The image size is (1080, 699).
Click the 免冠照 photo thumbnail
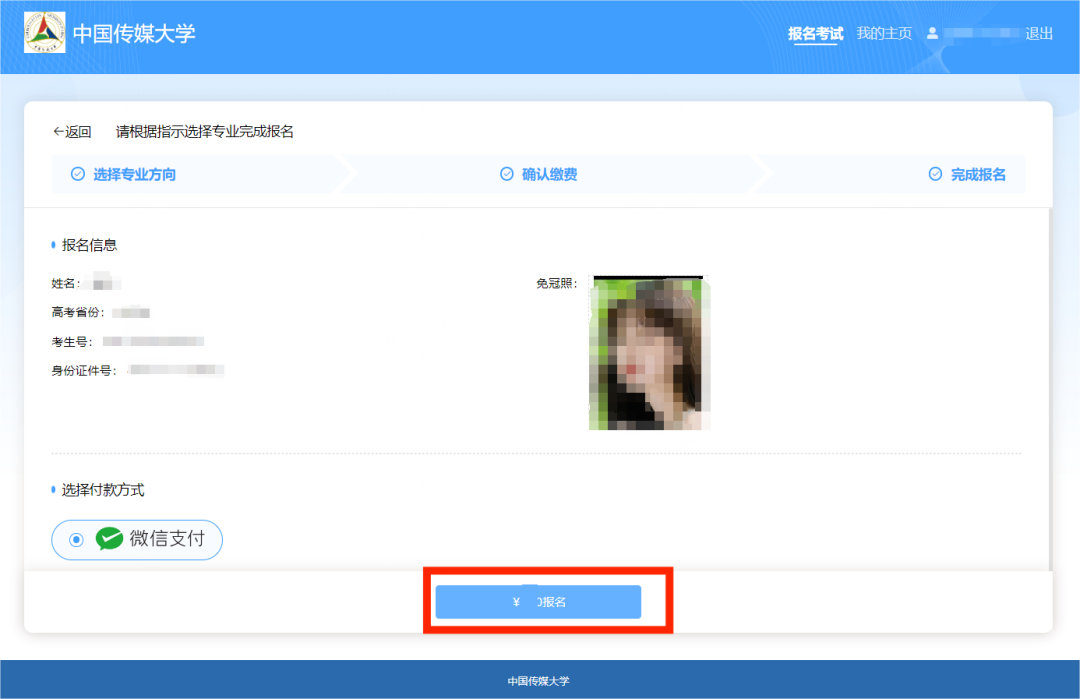pyautogui.click(x=650, y=353)
